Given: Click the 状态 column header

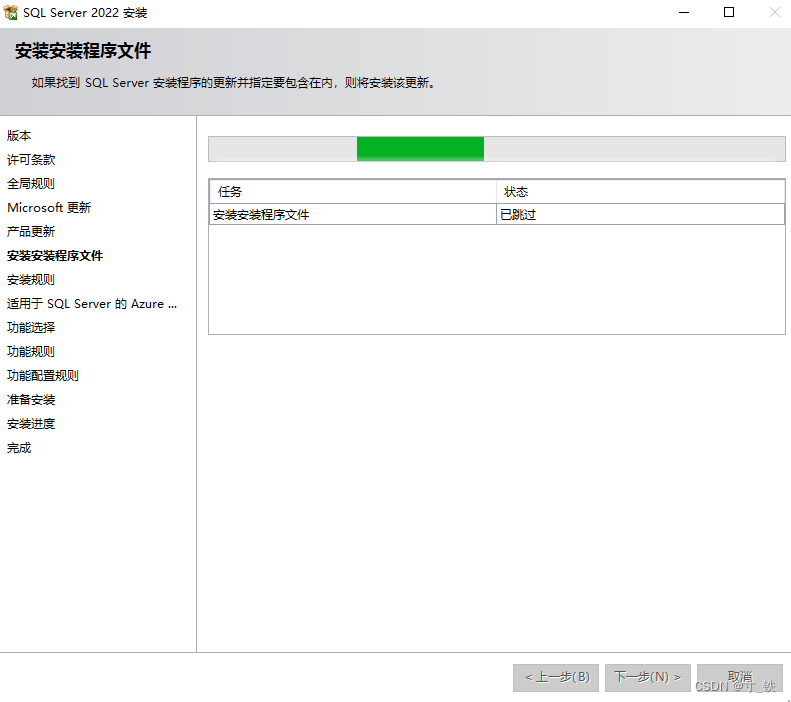Looking at the screenshot, I should click(x=640, y=192).
